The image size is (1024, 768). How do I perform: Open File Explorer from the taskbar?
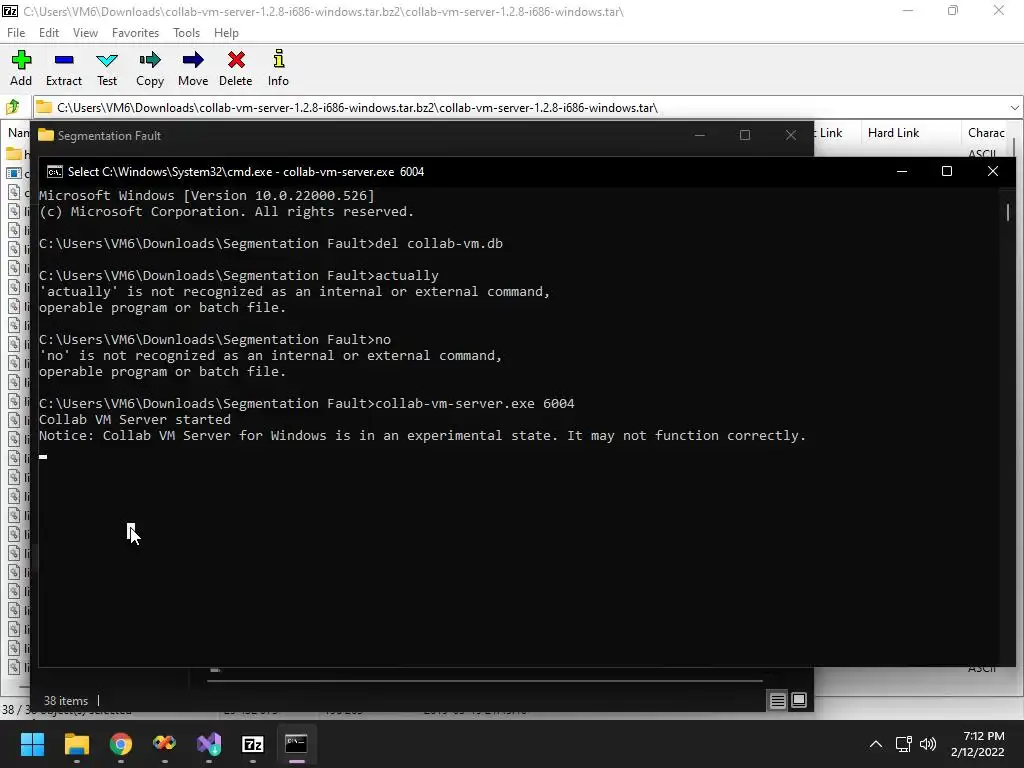click(x=76, y=744)
